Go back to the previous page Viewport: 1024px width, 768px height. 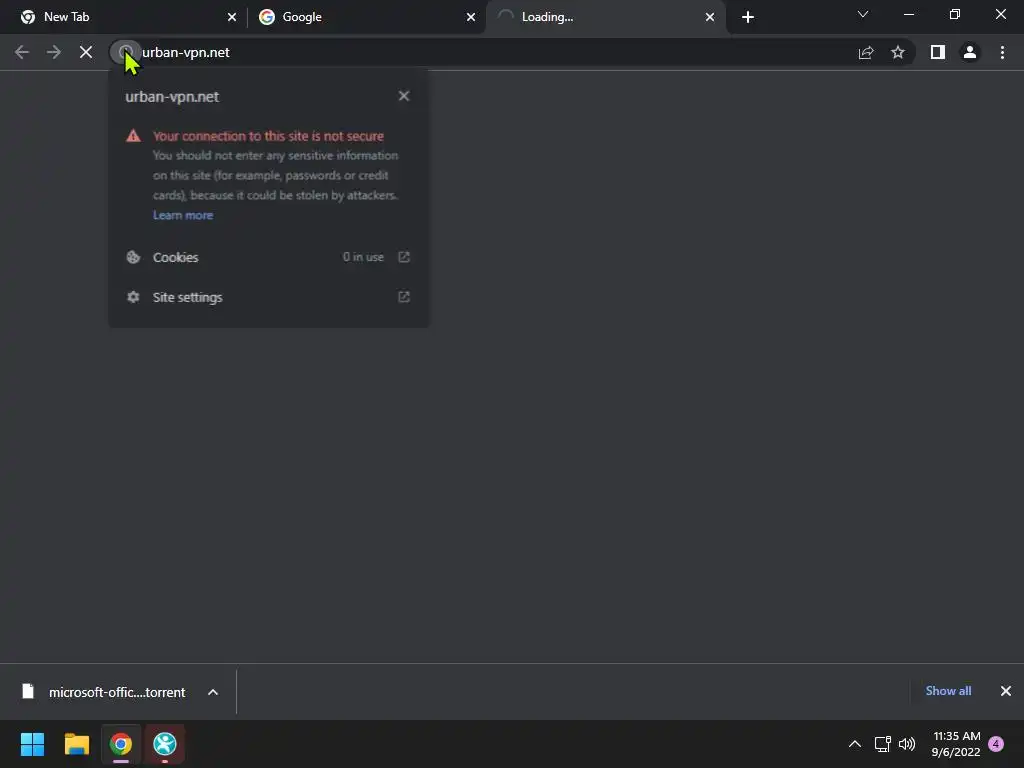tap(22, 52)
